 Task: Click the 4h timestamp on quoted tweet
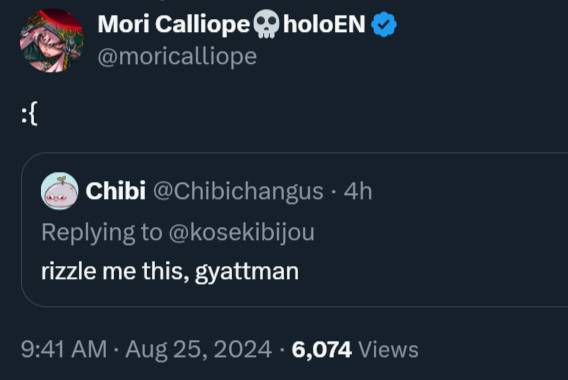(358, 191)
